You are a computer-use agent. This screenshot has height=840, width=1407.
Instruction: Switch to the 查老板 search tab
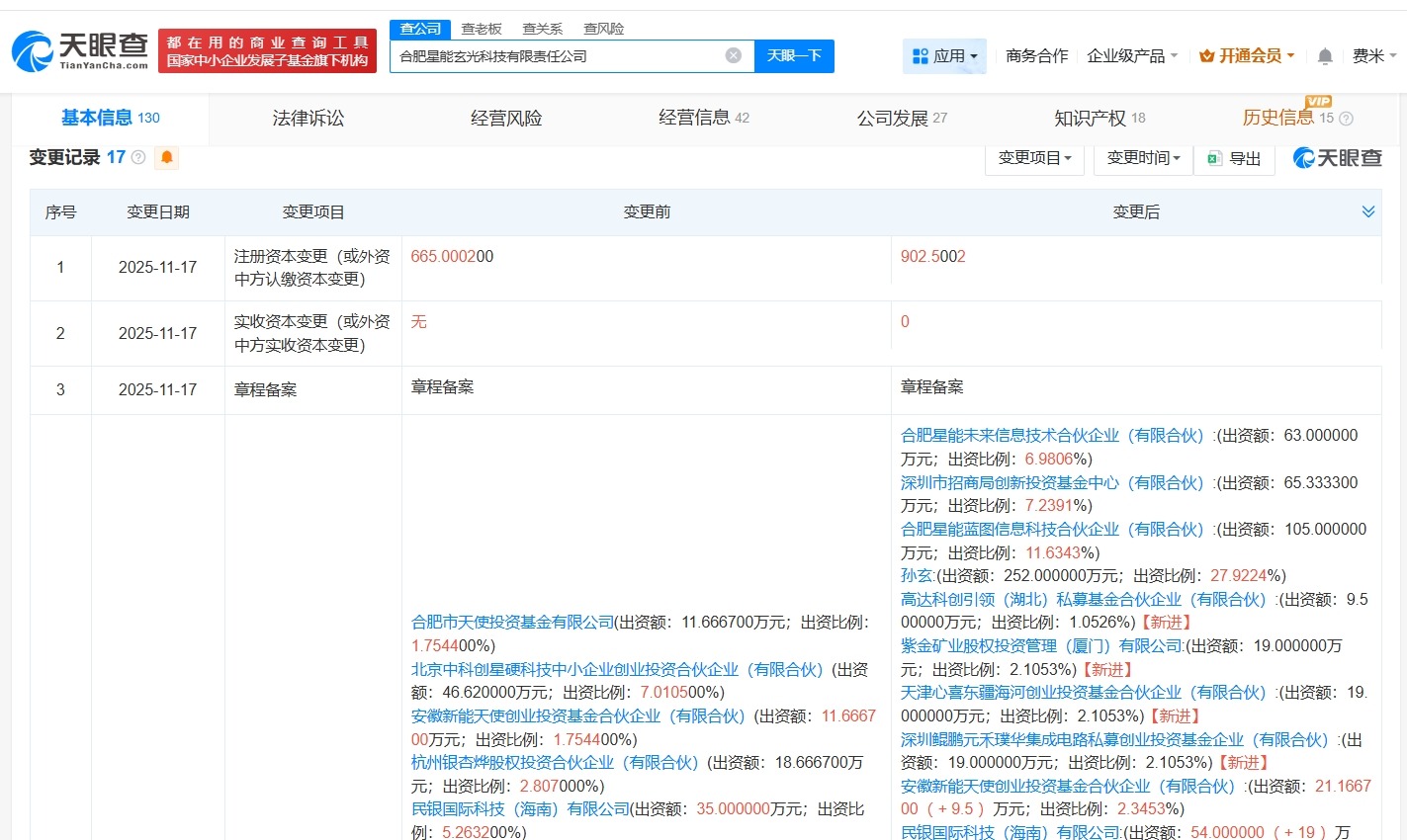click(x=482, y=29)
